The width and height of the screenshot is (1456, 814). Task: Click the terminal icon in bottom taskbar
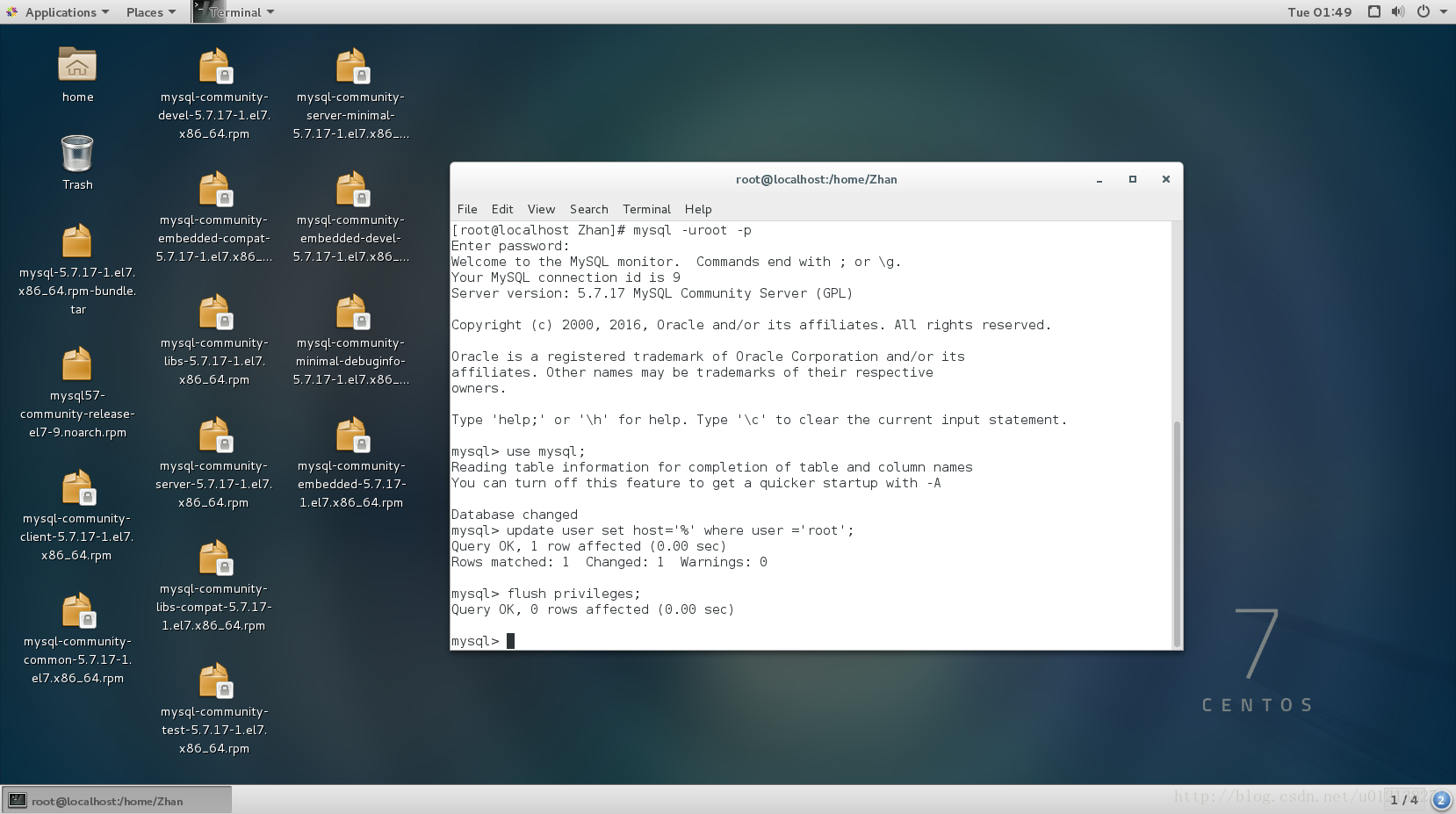[17, 800]
